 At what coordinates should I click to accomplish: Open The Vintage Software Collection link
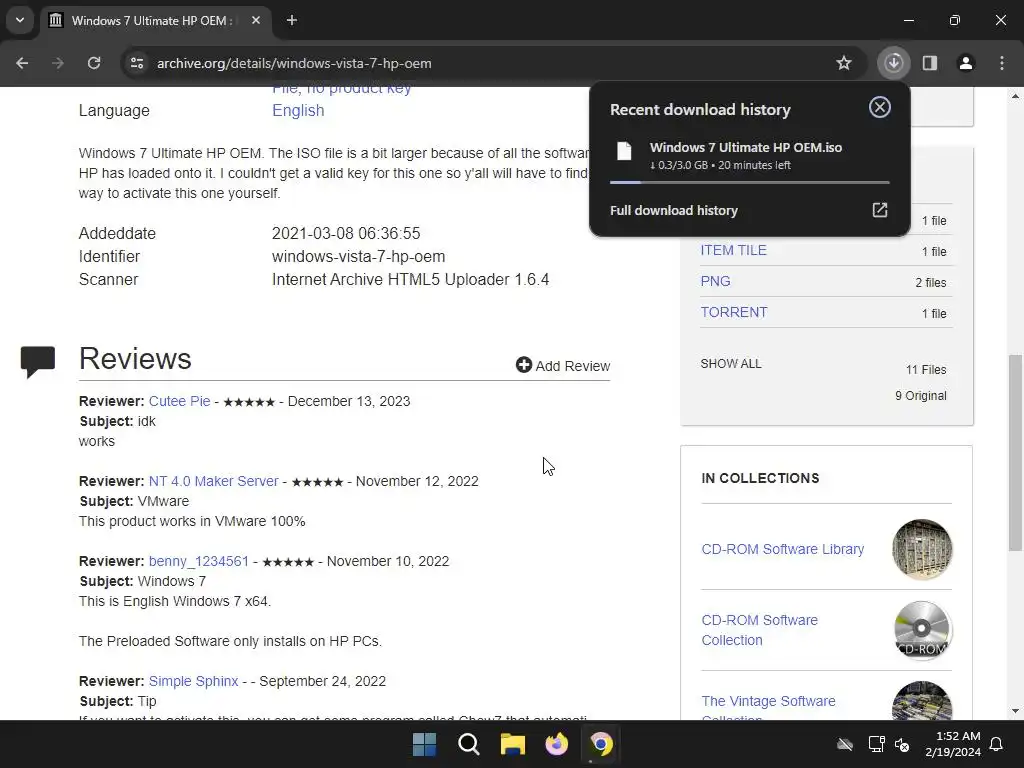pyautogui.click(x=769, y=708)
